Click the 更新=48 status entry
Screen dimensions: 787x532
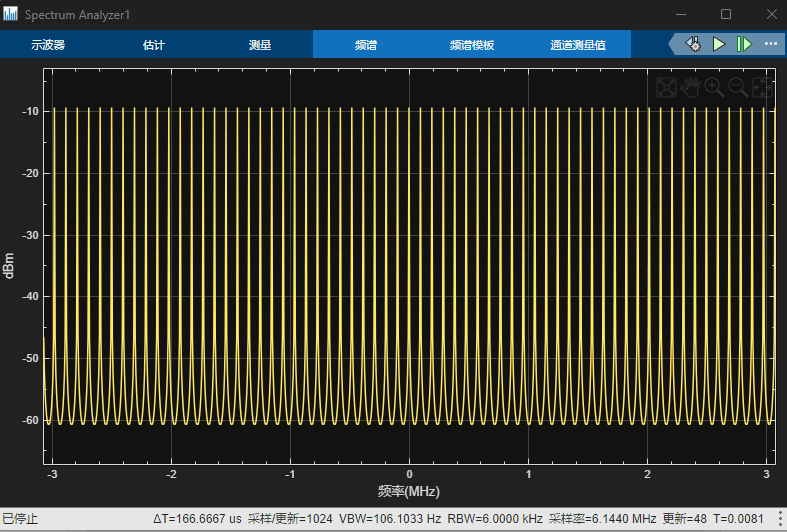tap(685, 518)
